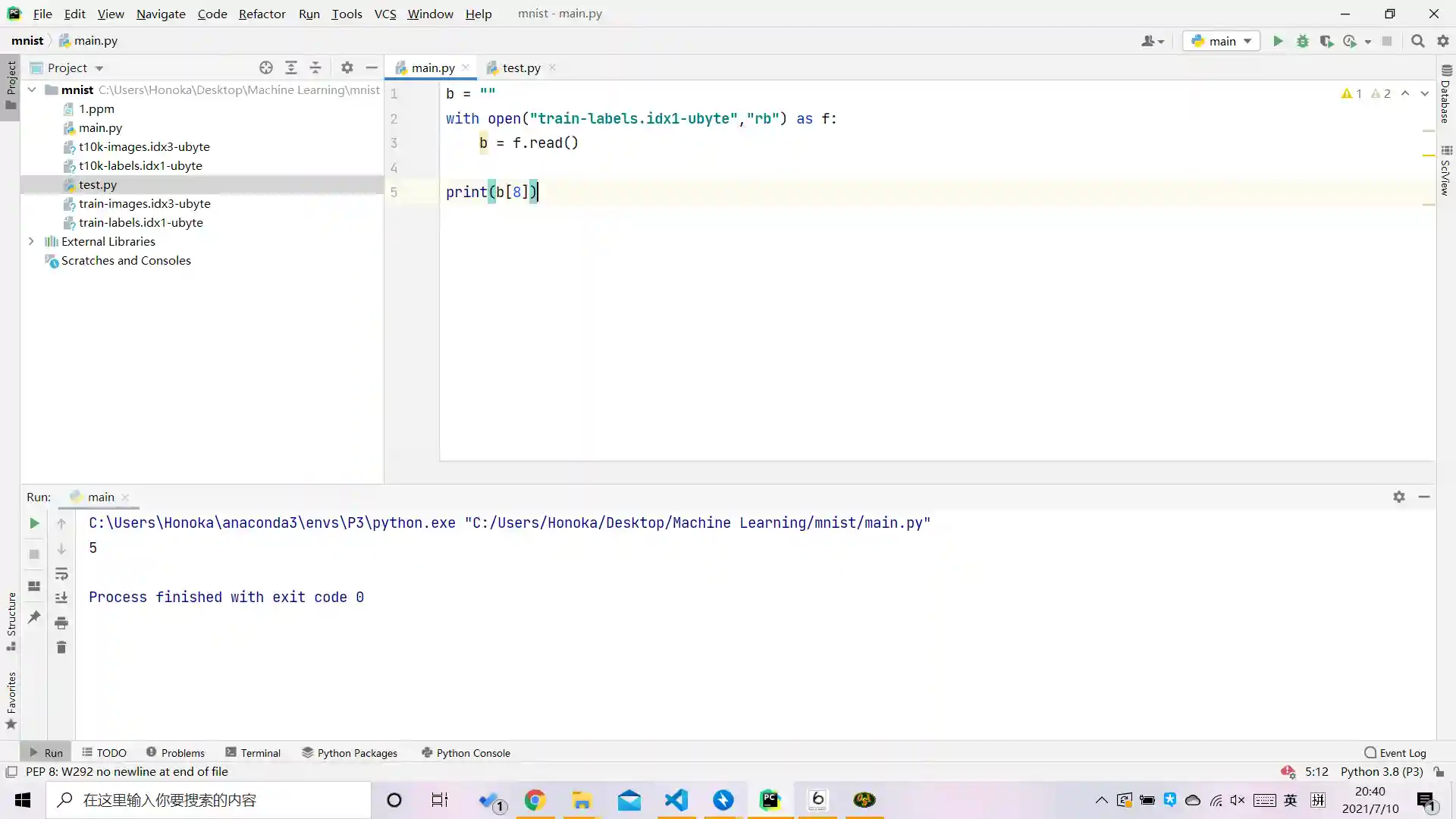This screenshot has height=819, width=1456.
Task: Open the Terminal tool window
Action: coord(253,752)
